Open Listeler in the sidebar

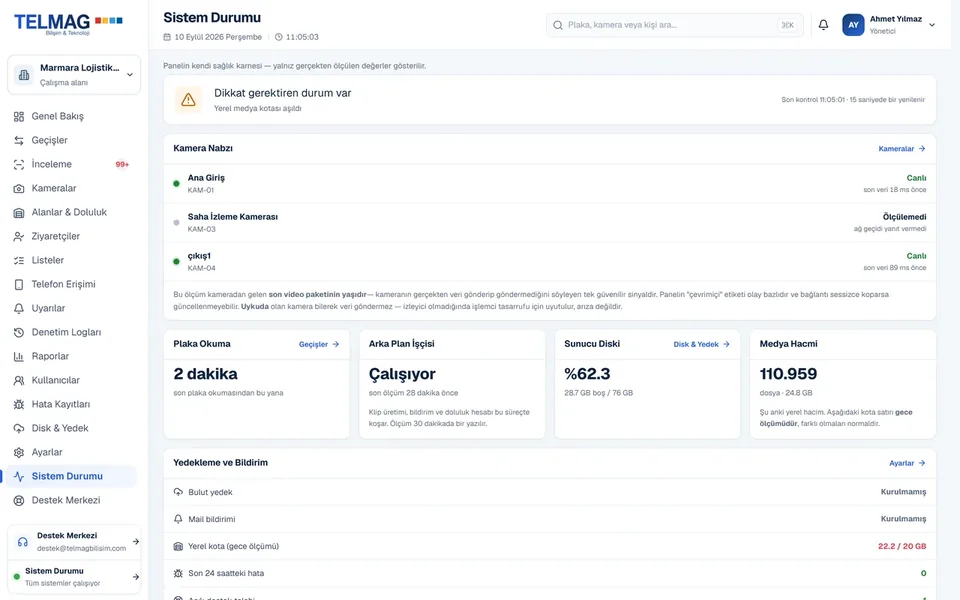[71, 260]
